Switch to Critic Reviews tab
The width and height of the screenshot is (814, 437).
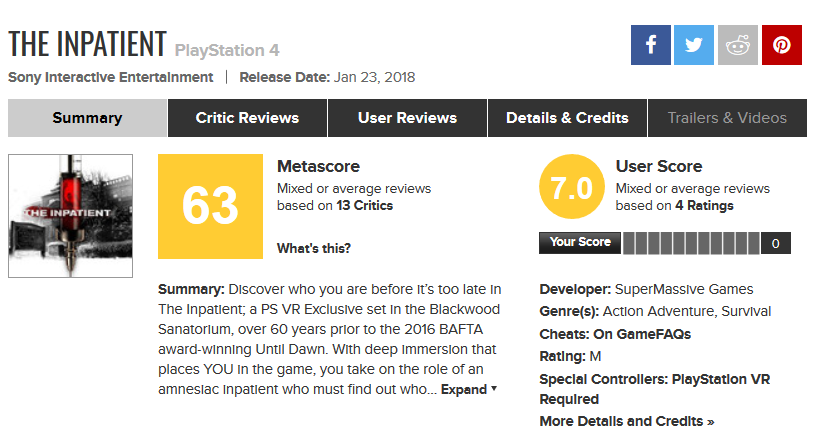[x=247, y=118]
